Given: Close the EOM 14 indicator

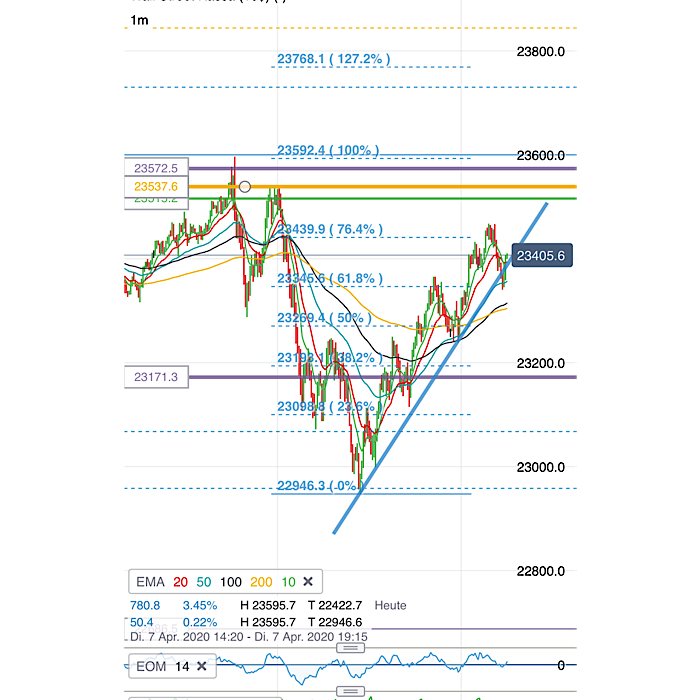Looking at the screenshot, I should [x=201, y=666].
